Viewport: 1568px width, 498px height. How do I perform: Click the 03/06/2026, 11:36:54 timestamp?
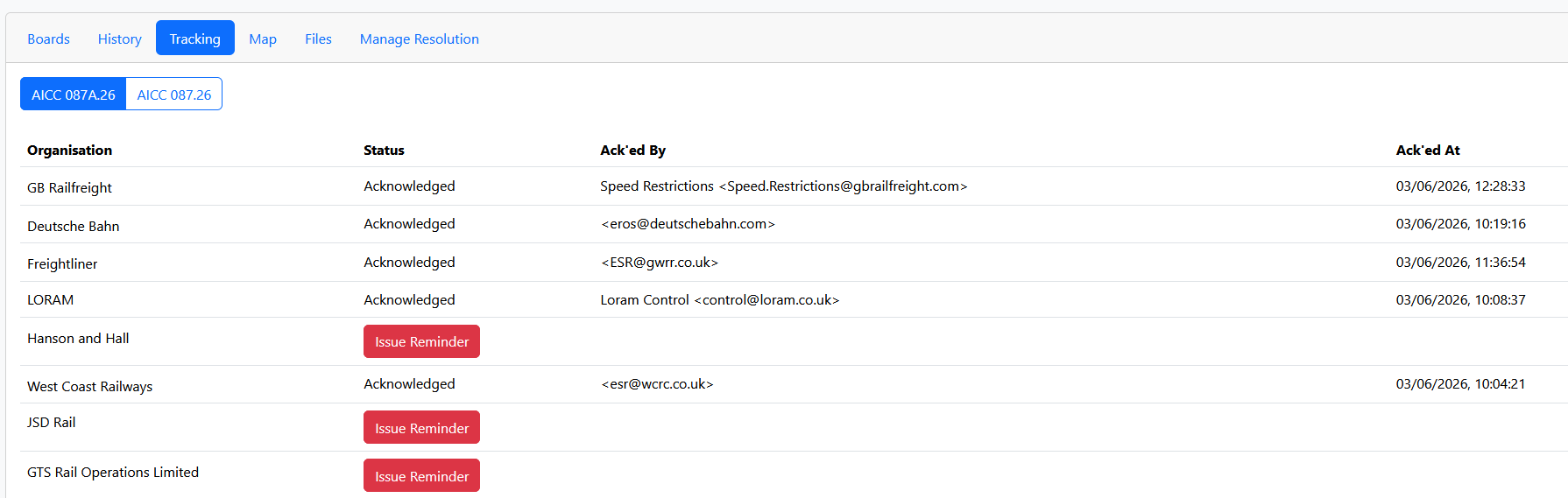pos(1460,262)
